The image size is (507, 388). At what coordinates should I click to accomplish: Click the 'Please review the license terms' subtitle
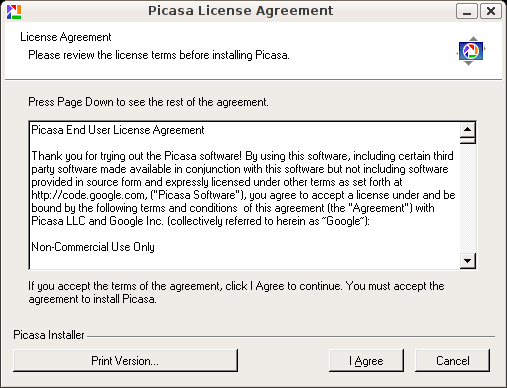coord(159,55)
